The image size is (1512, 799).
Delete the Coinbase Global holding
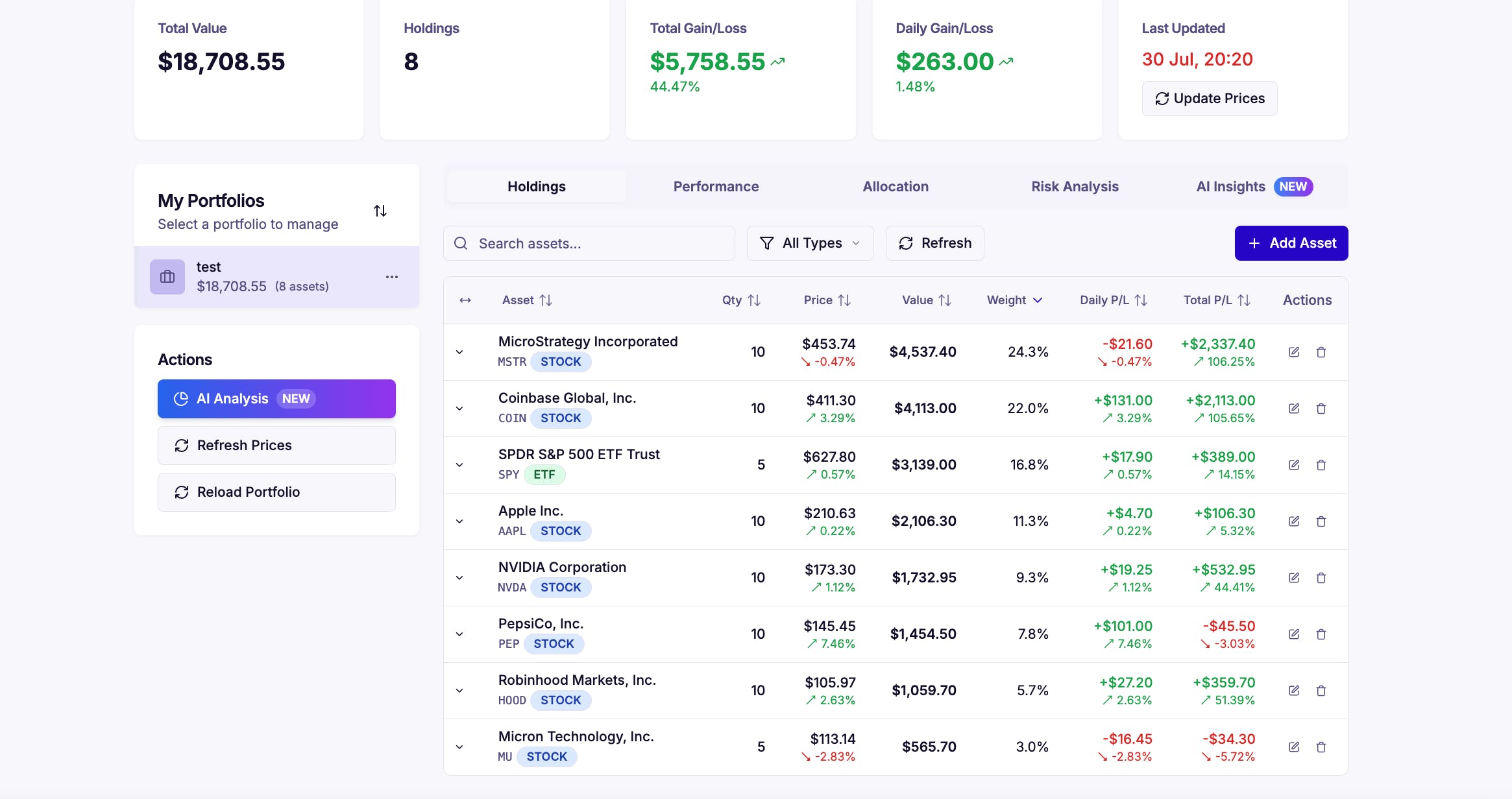[1321, 409]
